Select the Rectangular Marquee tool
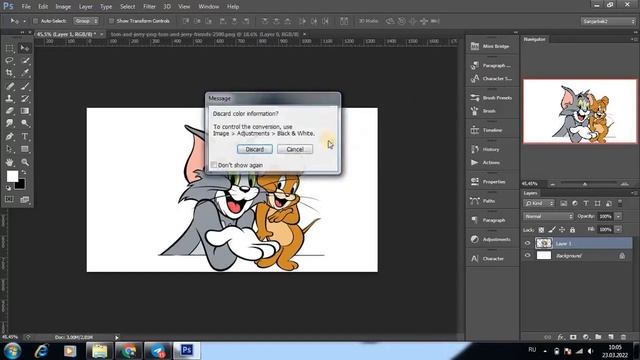The height and width of the screenshot is (360, 640). (9, 48)
